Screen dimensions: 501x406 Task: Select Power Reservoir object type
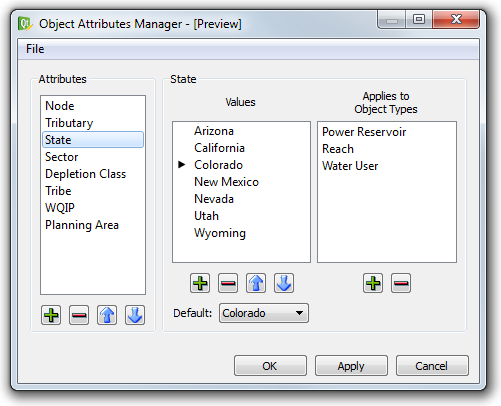(364, 132)
